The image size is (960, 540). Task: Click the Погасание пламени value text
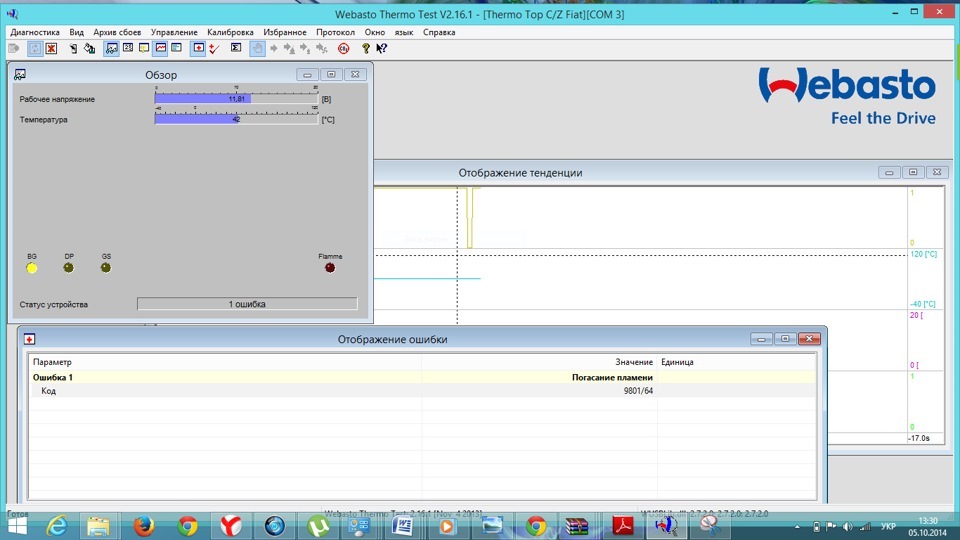pos(612,377)
